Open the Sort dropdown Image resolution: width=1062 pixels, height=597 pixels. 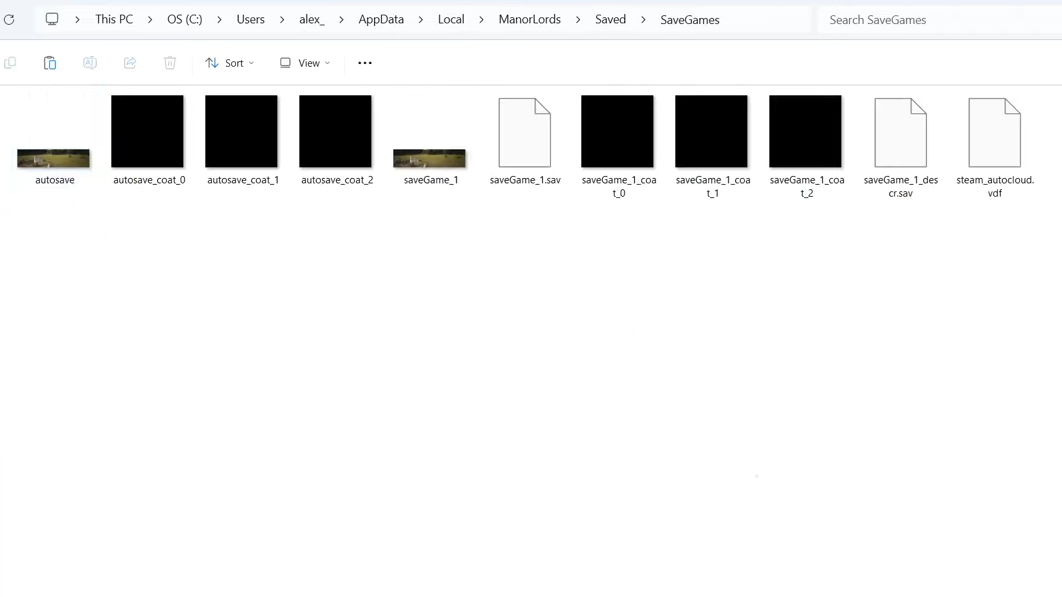click(230, 62)
